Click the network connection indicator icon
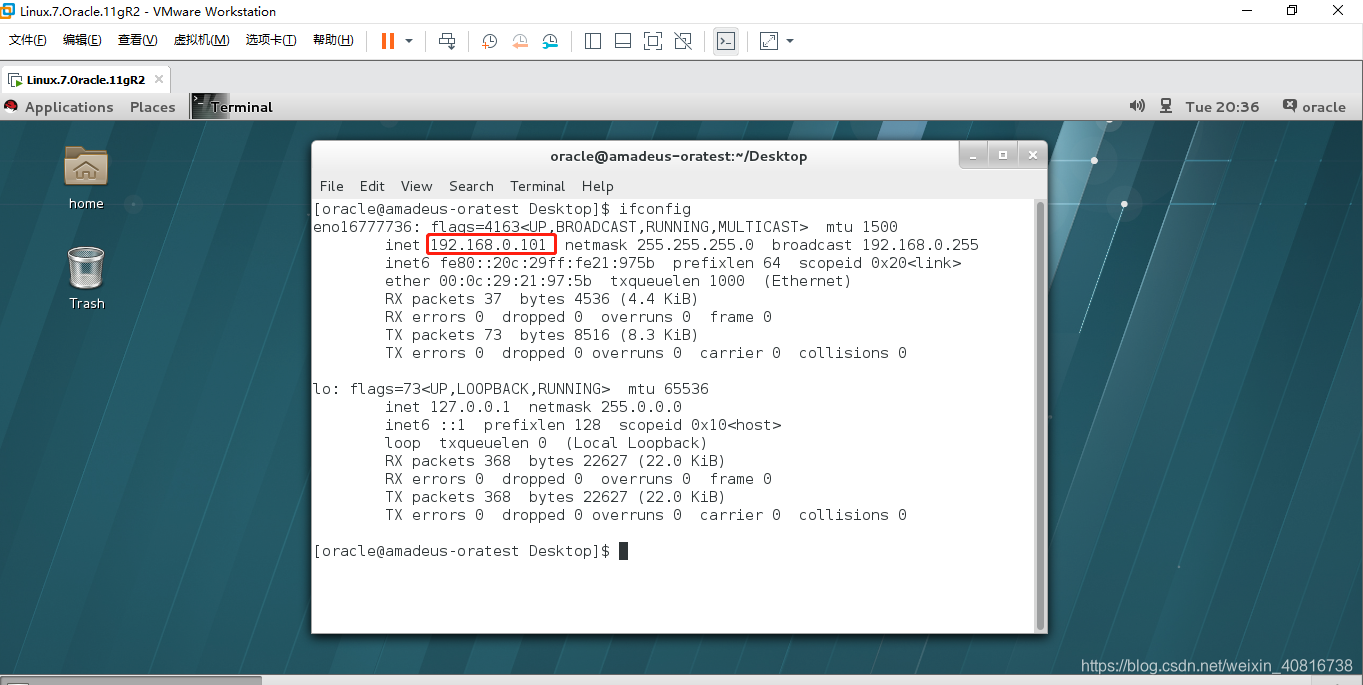This screenshot has width=1363, height=685. pos(1166,106)
